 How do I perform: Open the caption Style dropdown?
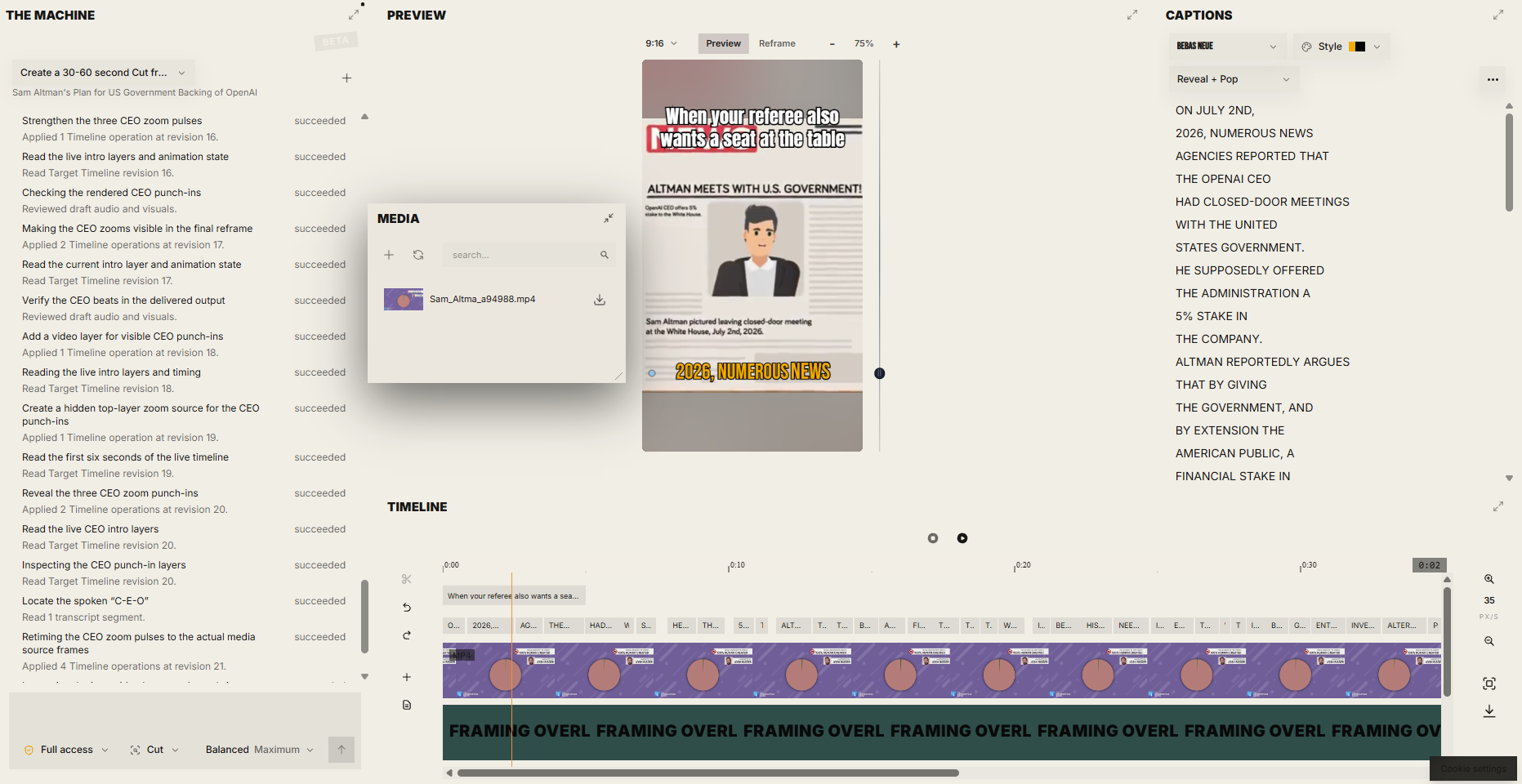coord(1341,47)
